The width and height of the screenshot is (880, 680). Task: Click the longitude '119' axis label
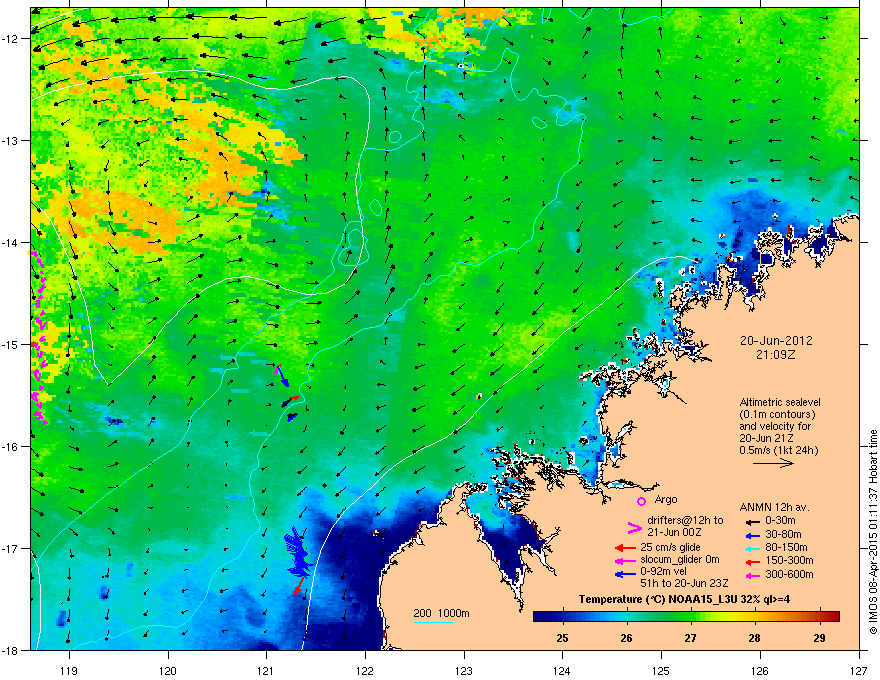(x=69, y=670)
